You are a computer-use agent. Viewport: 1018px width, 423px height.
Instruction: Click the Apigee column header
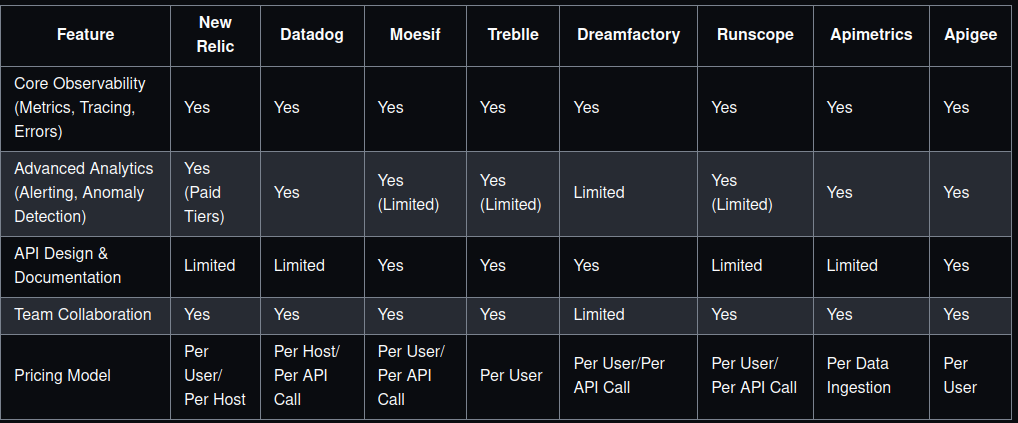click(x=970, y=34)
